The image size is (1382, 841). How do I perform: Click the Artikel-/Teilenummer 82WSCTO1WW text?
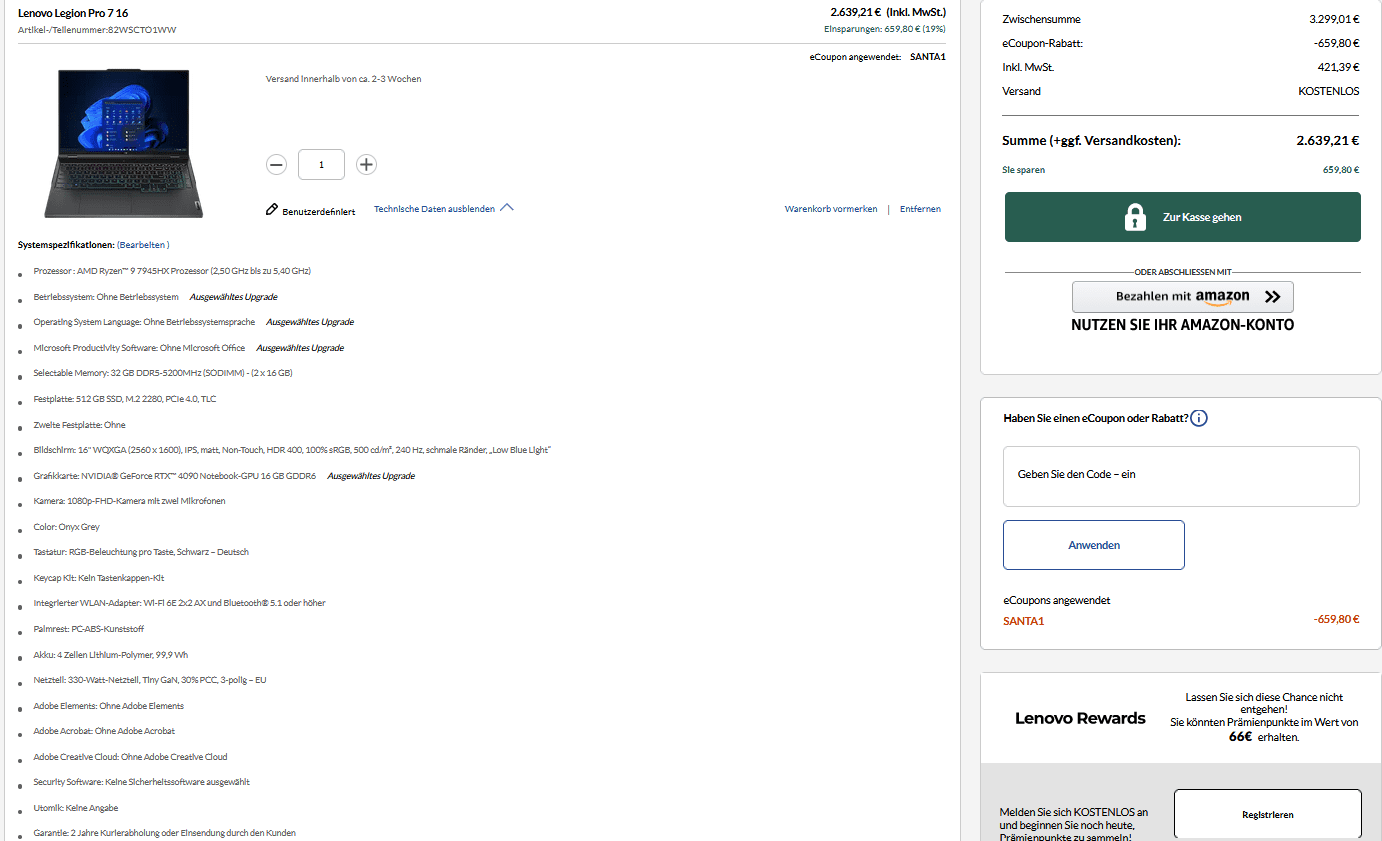pos(97,30)
